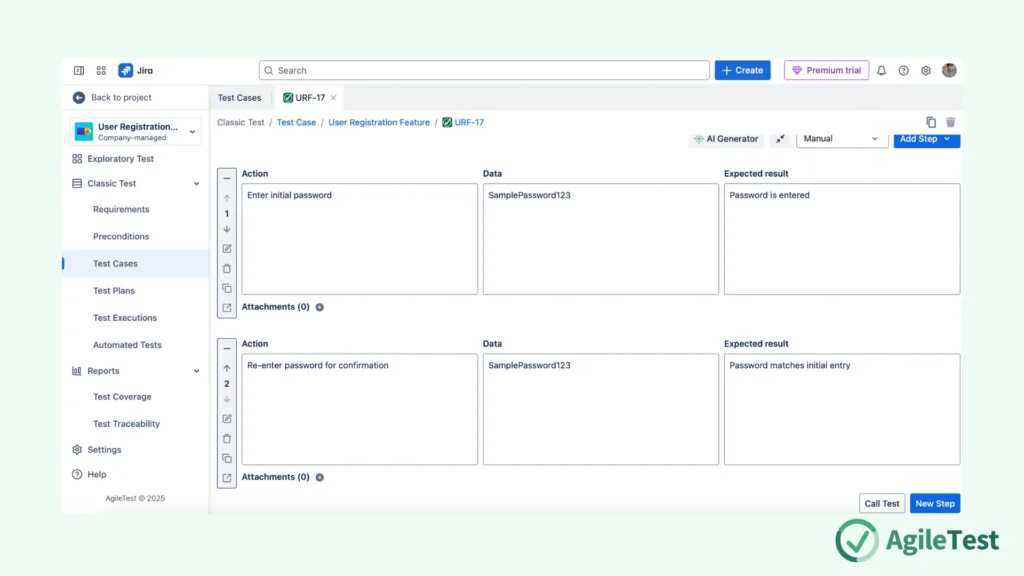Switch to the Test Cases tab
The width and height of the screenshot is (1024, 576).
tap(239, 98)
